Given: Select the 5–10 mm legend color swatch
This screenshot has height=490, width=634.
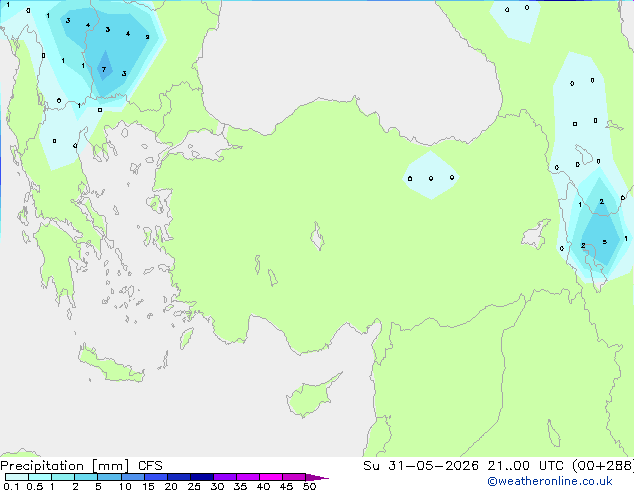Looking at the screenshot, I should pos(109,477).
